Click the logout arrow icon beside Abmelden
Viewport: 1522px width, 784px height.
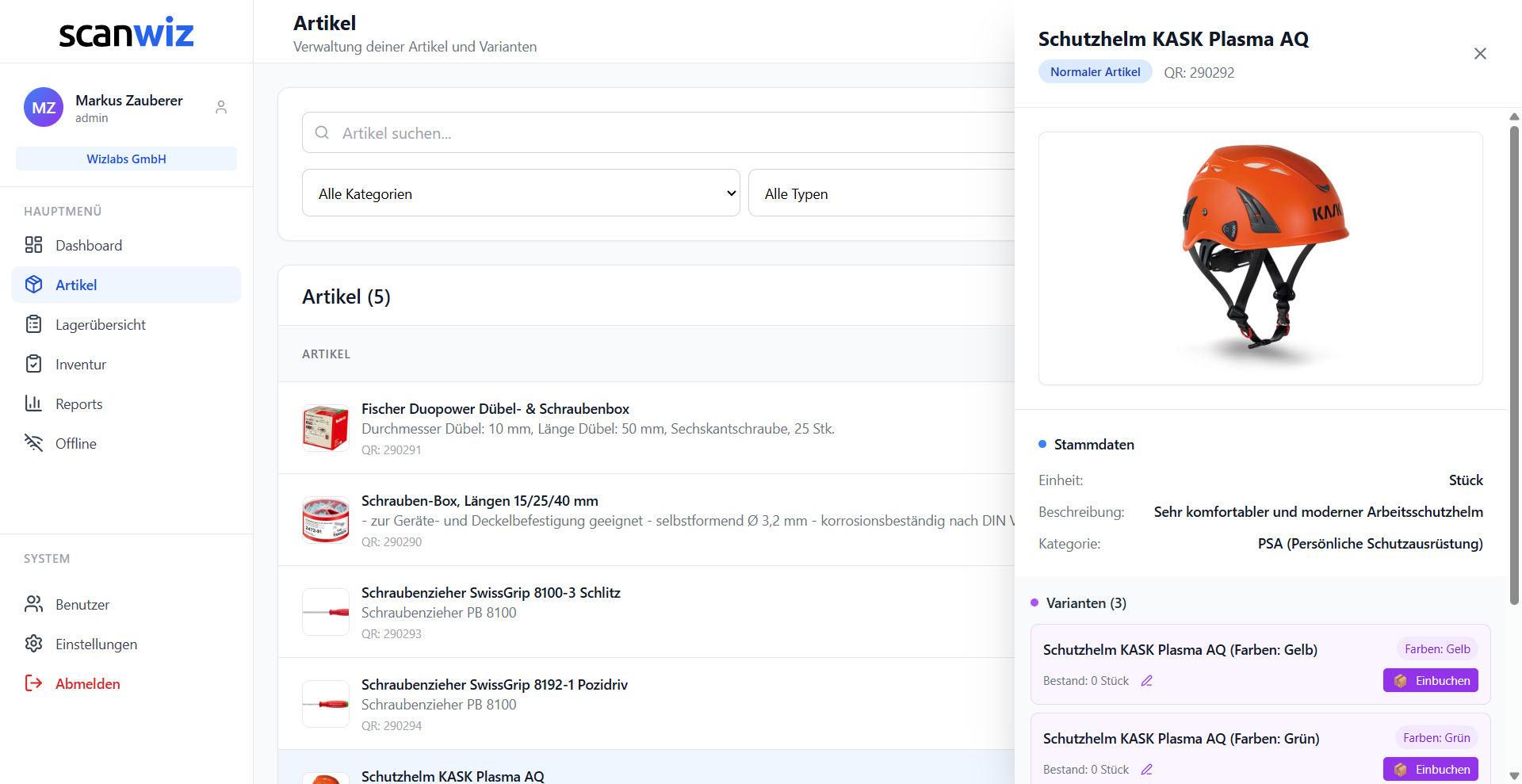[32, 683]
